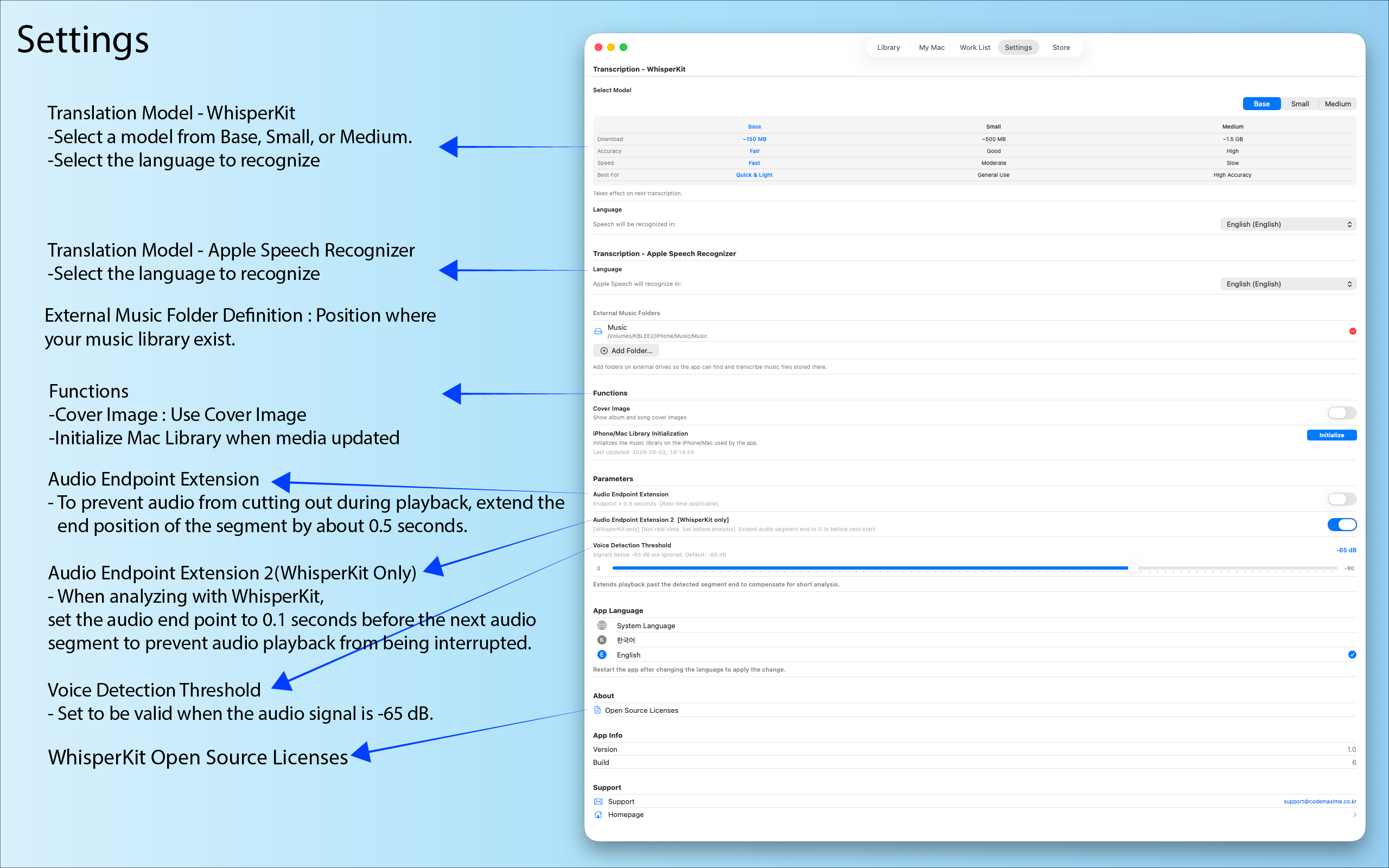Click the Korean K language icon
The height and width of the screenshot is (868, 1389).
coord(602,640)
